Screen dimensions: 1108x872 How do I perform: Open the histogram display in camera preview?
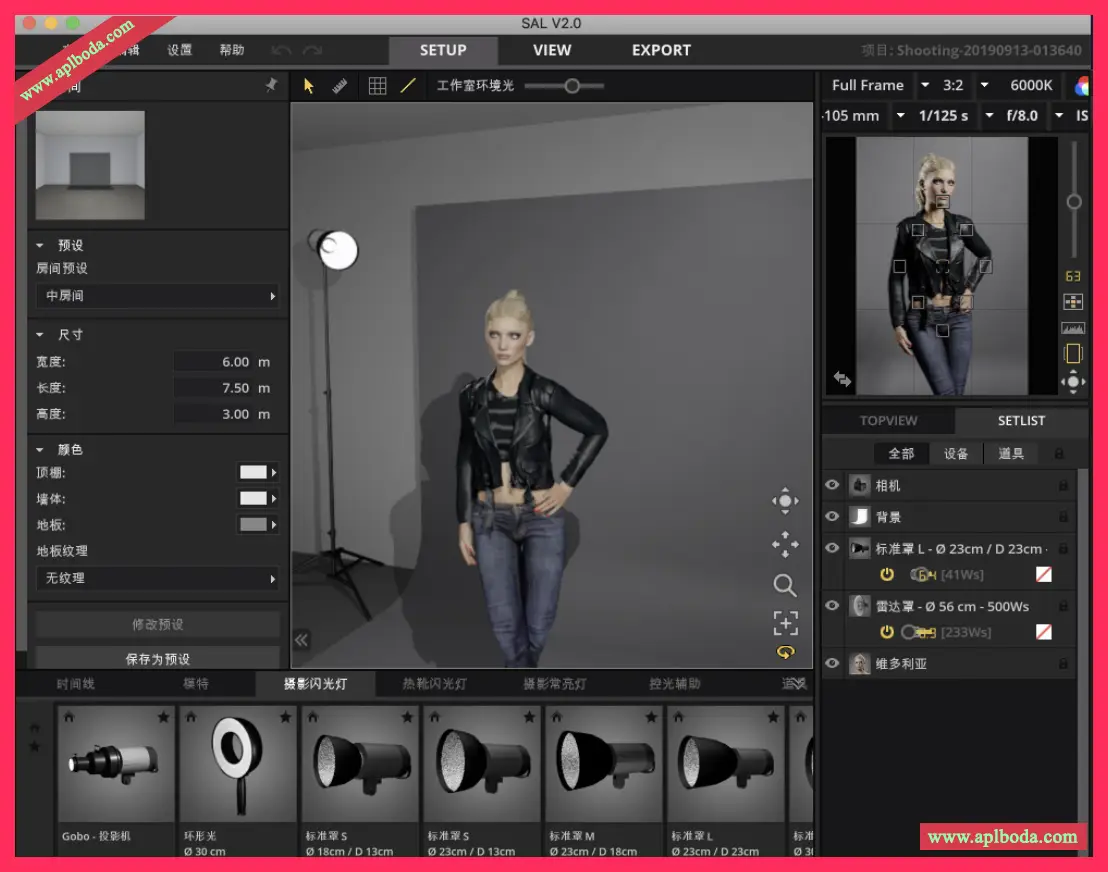click(1073, 328)
